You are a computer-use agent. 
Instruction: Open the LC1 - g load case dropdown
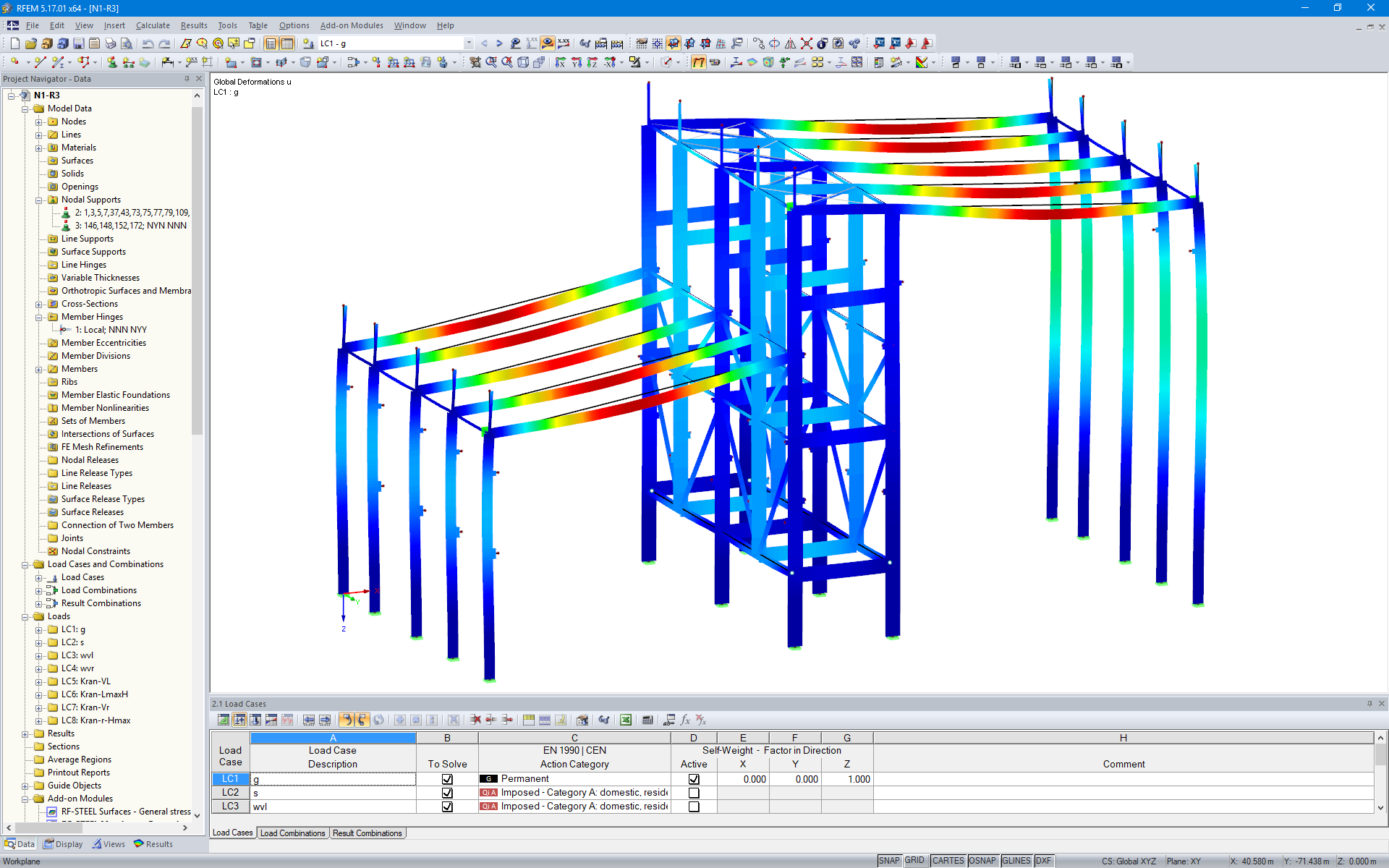pyautogui.click(x=469, y=43)
